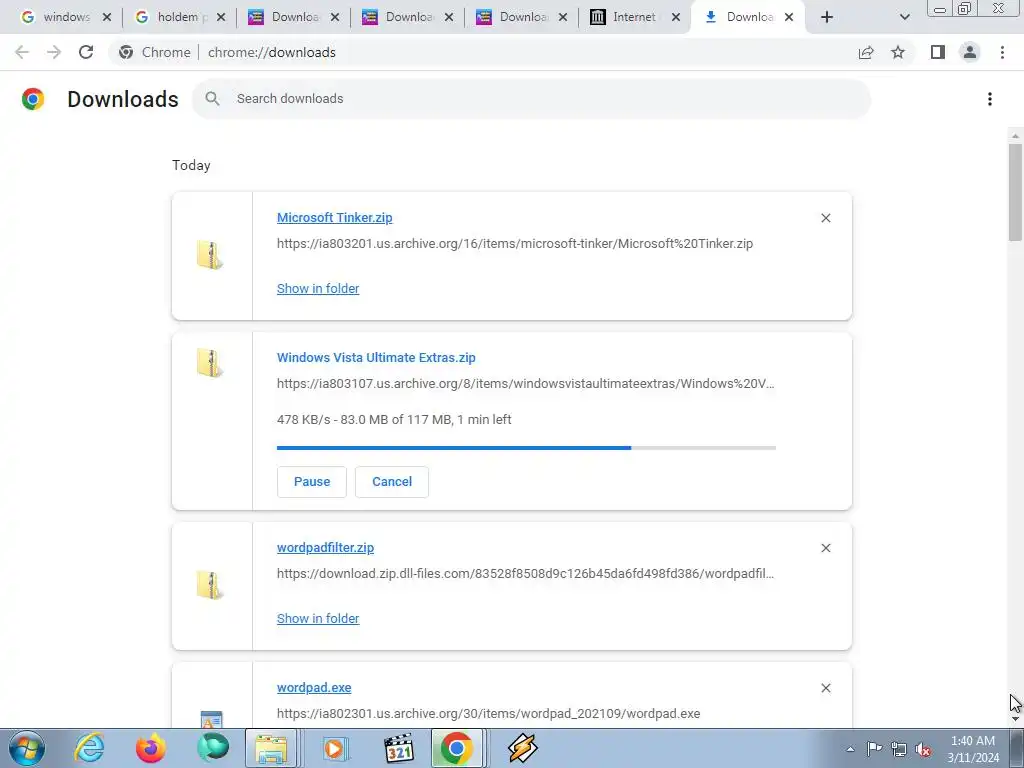Open Action Center flag tray icon

point(874,749)
